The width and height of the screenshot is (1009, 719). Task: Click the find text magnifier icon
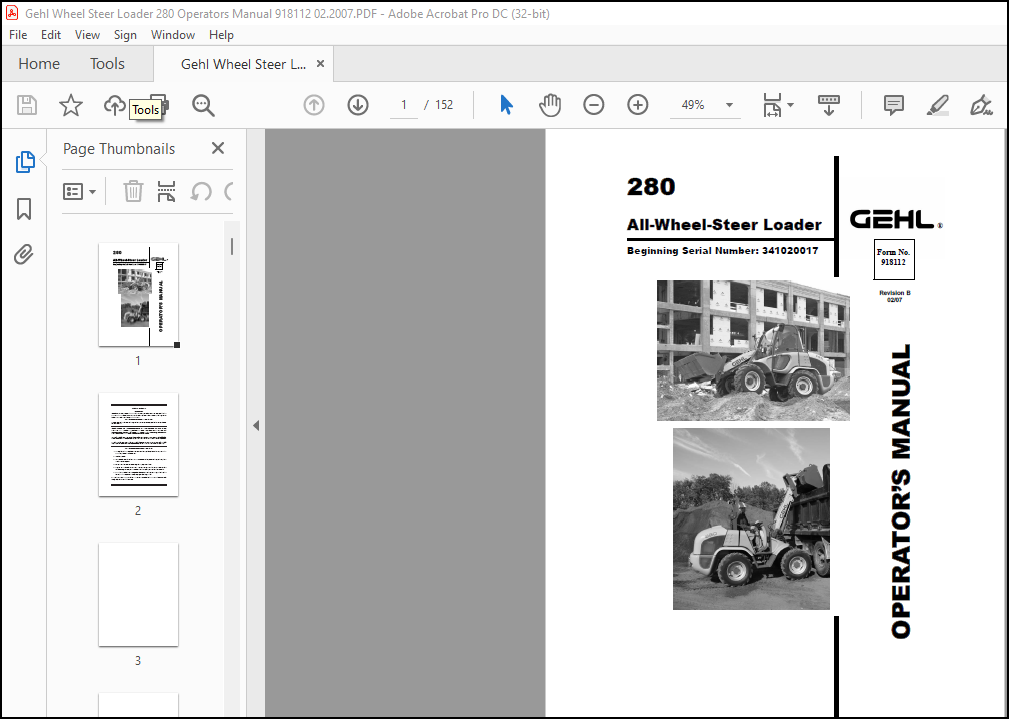pyautogui.click(x=203, y=105)
